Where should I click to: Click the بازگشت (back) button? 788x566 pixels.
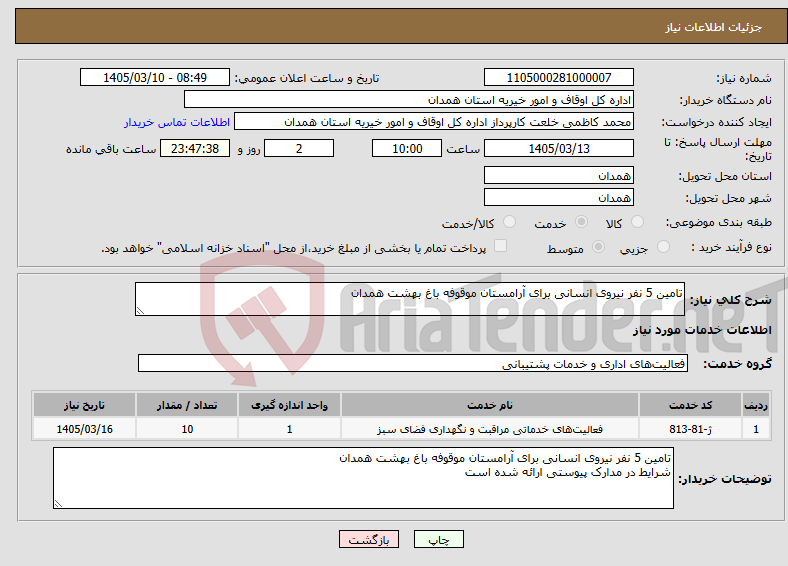(369, 539)
